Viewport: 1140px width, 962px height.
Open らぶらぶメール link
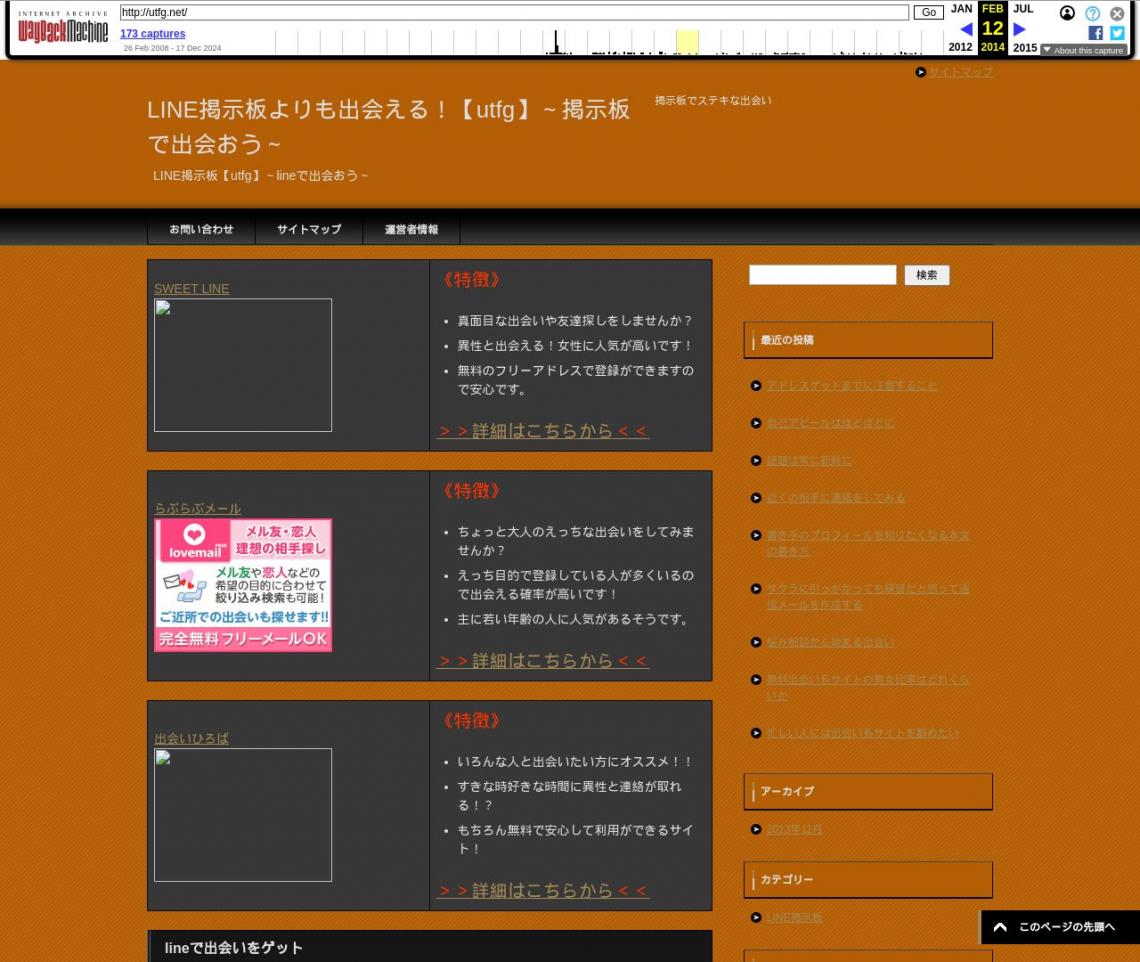[198, 508]
